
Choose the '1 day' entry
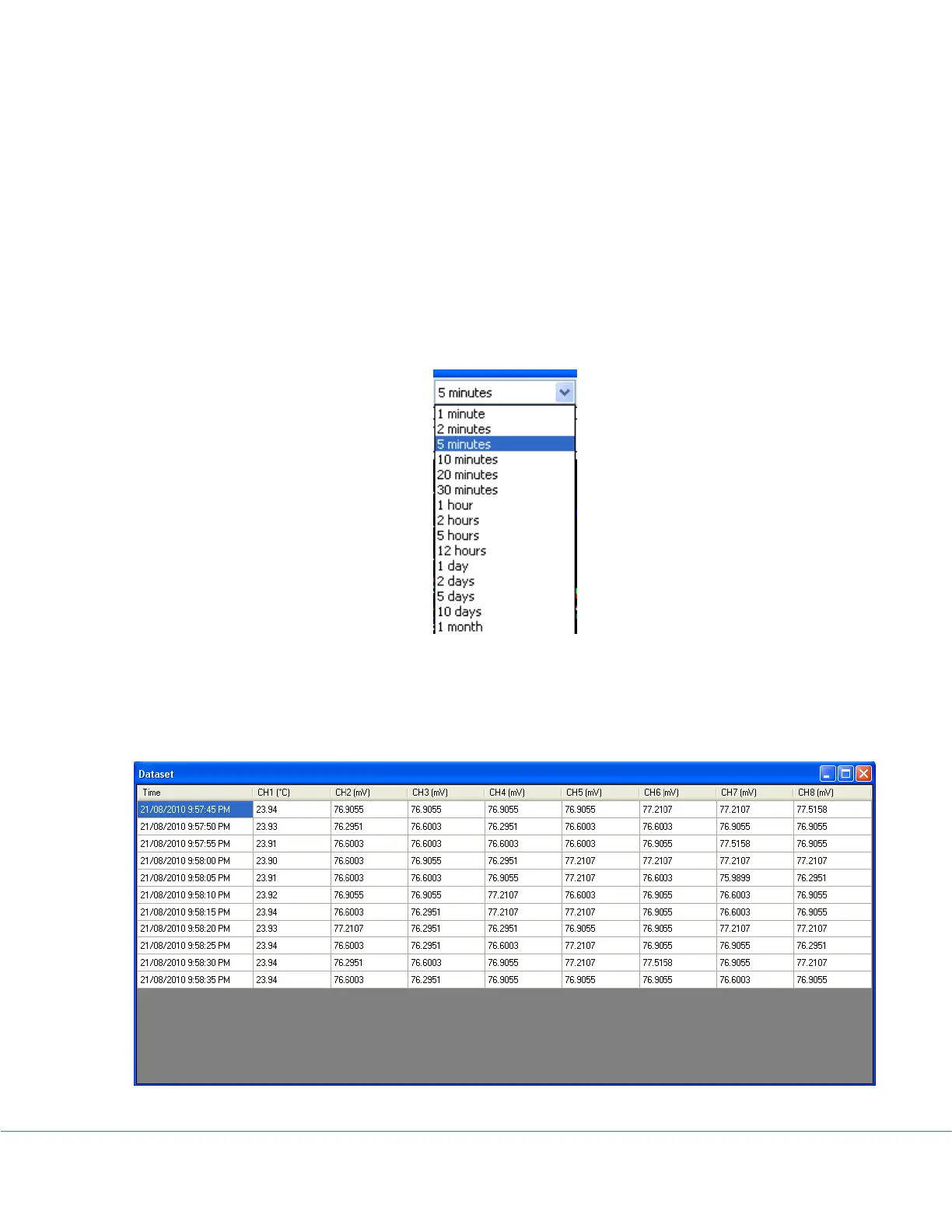tap(504, 566)
